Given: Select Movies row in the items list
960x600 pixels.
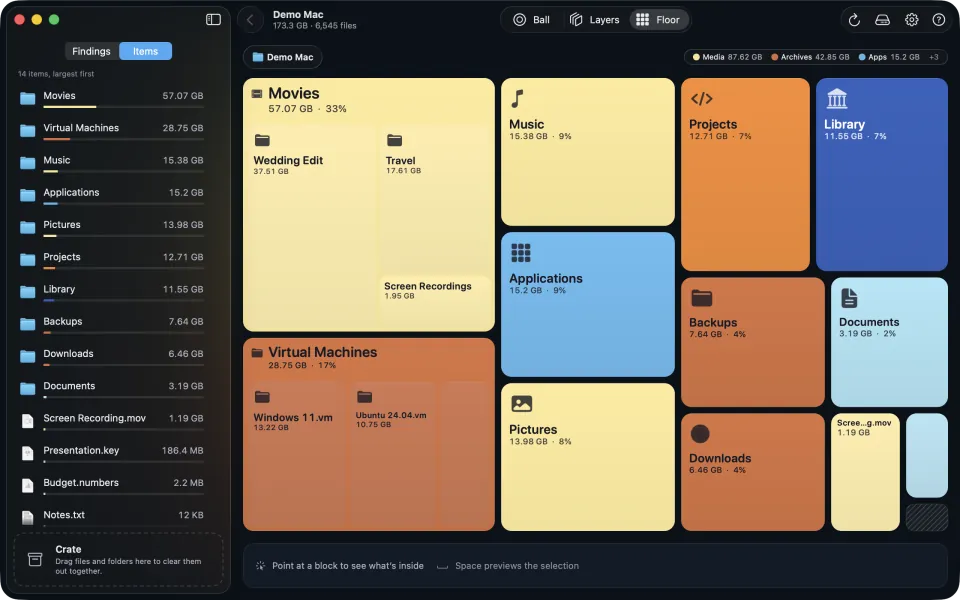Looking at the screenshot, I should click(111, 97).
